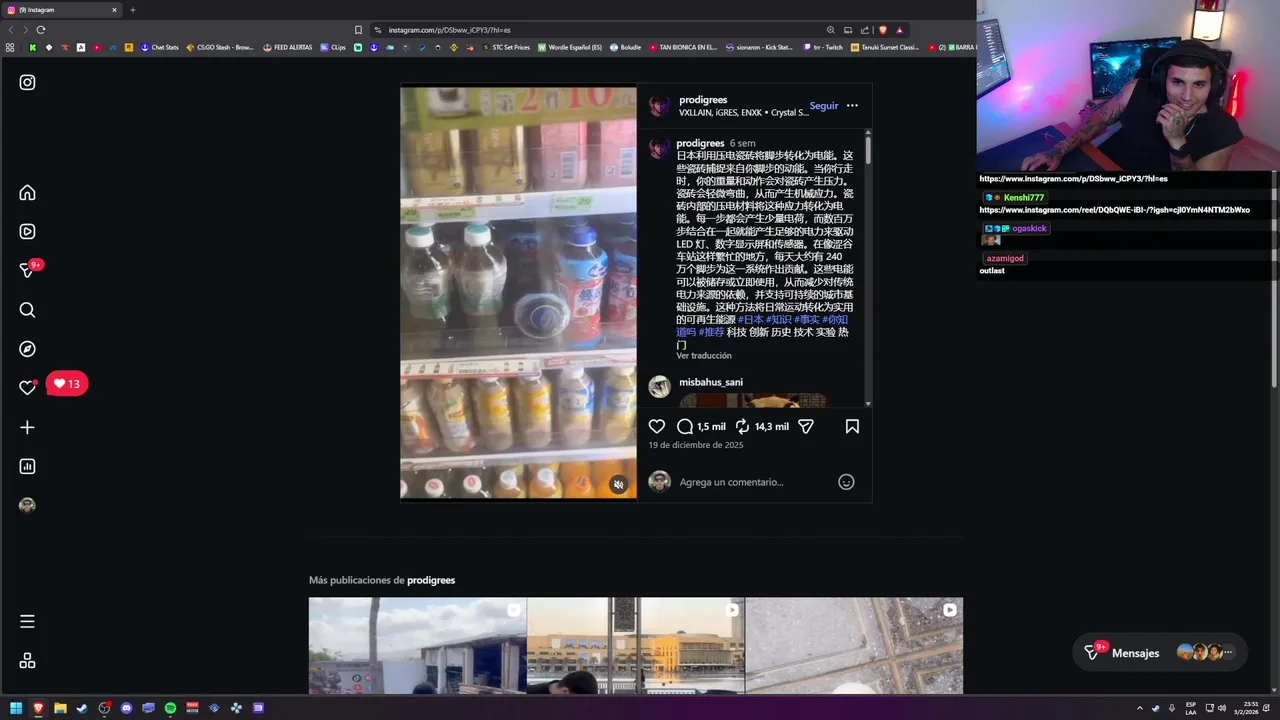
Task: Open Steam from the taskbar
Action: [82, 708]
